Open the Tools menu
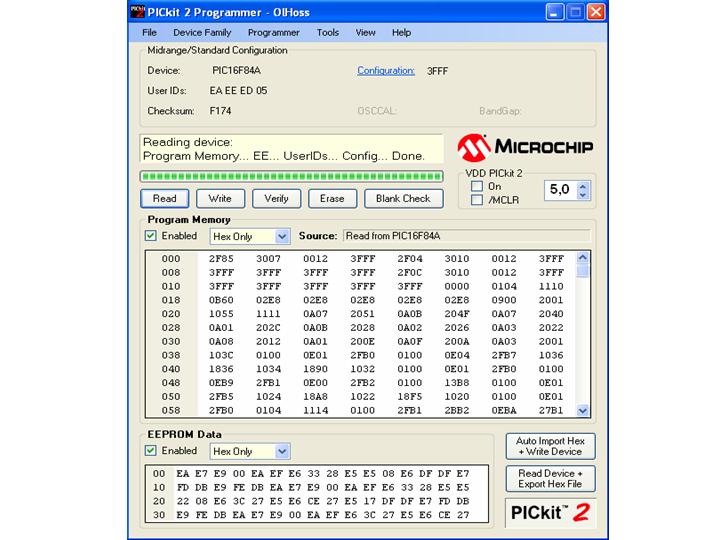Screen dimensions: 720x540 (x=328, y=33)
